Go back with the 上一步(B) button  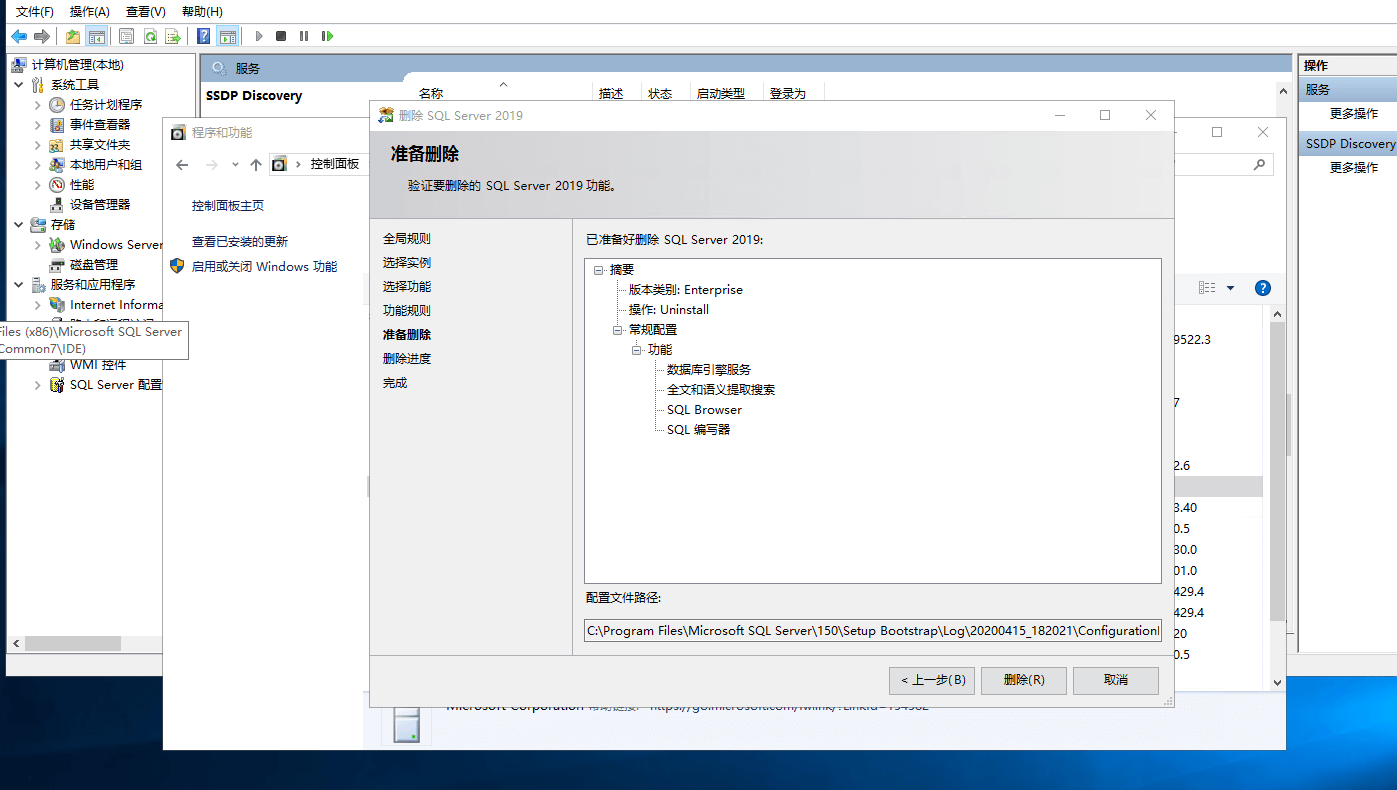pos(931,680)
